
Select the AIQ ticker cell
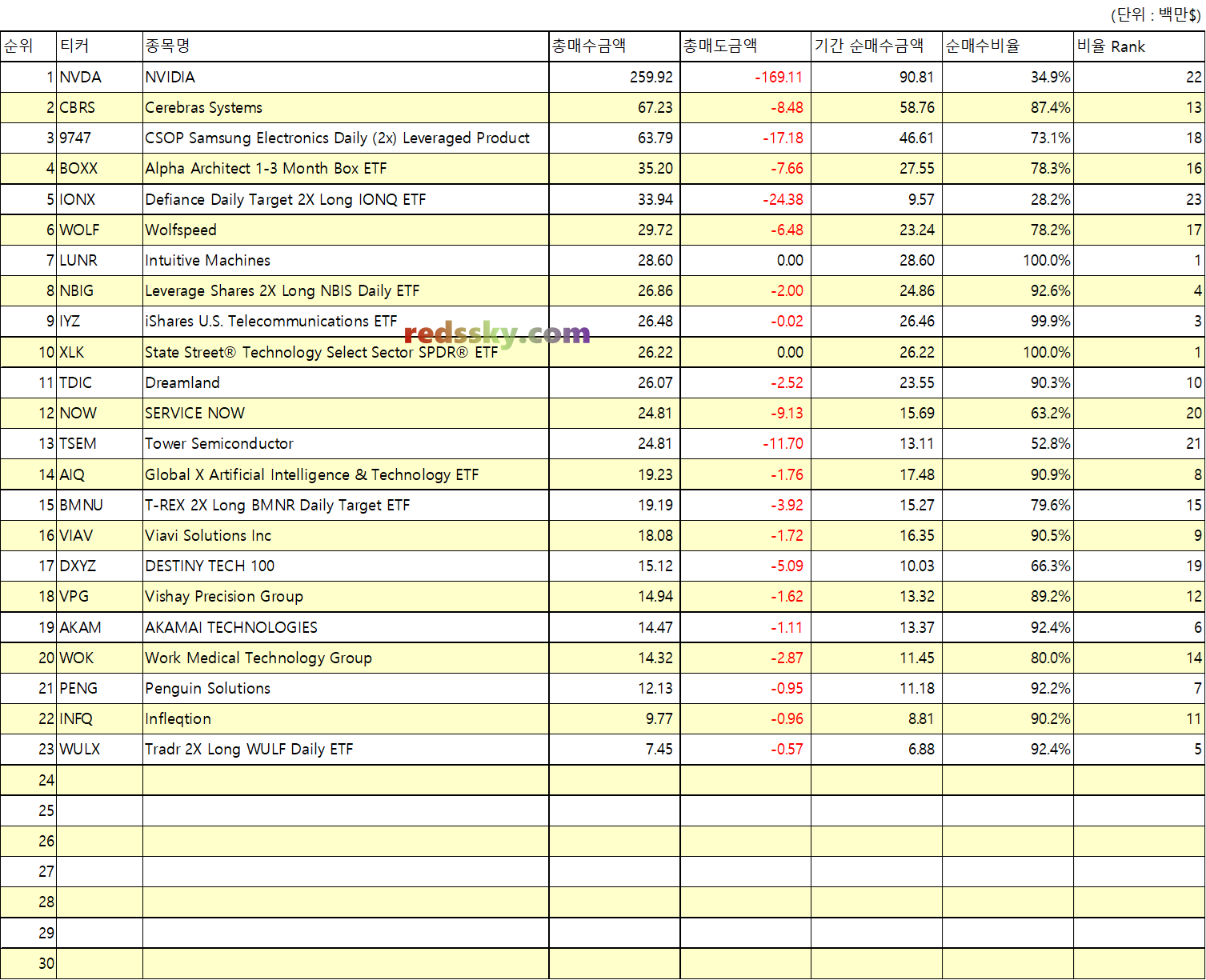[x=99, y=474]
